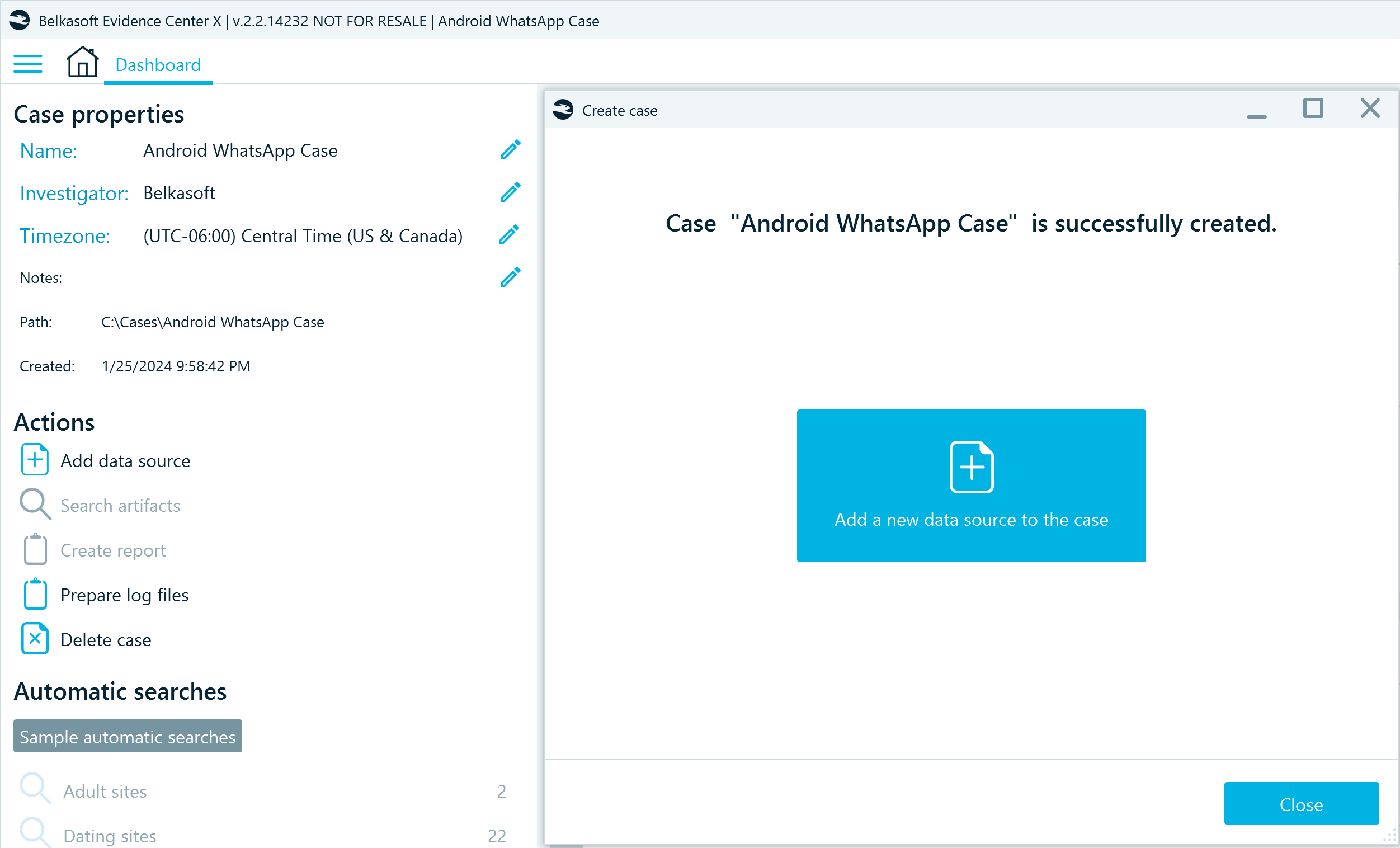Switch to the Dashboard tab
The image size is (1400, 848).
tap(158, 65)
